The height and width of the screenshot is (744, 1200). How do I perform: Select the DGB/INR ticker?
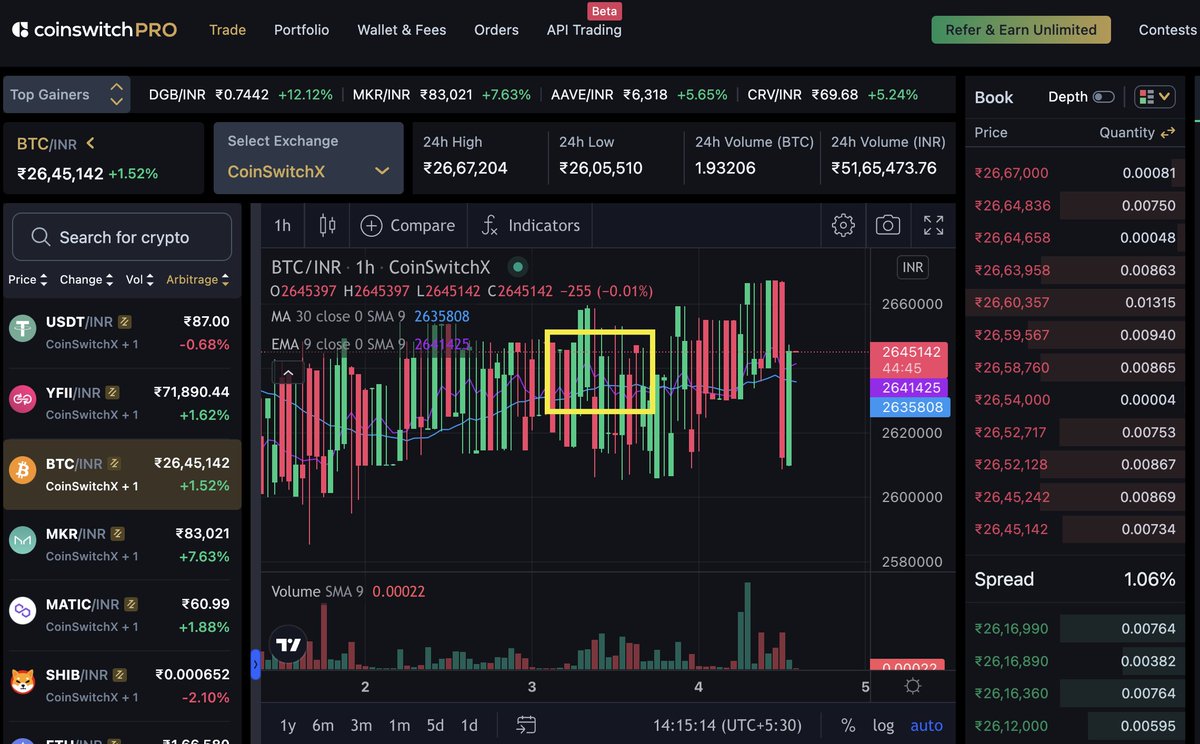tap(241, 95)
